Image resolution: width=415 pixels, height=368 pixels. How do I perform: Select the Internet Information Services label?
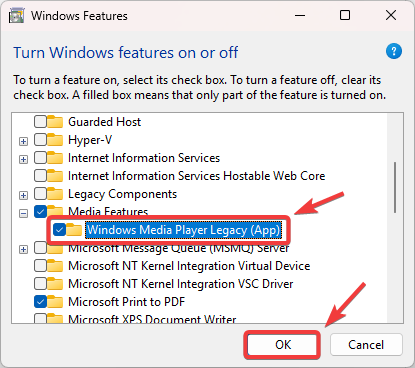[x=144, y=158]
